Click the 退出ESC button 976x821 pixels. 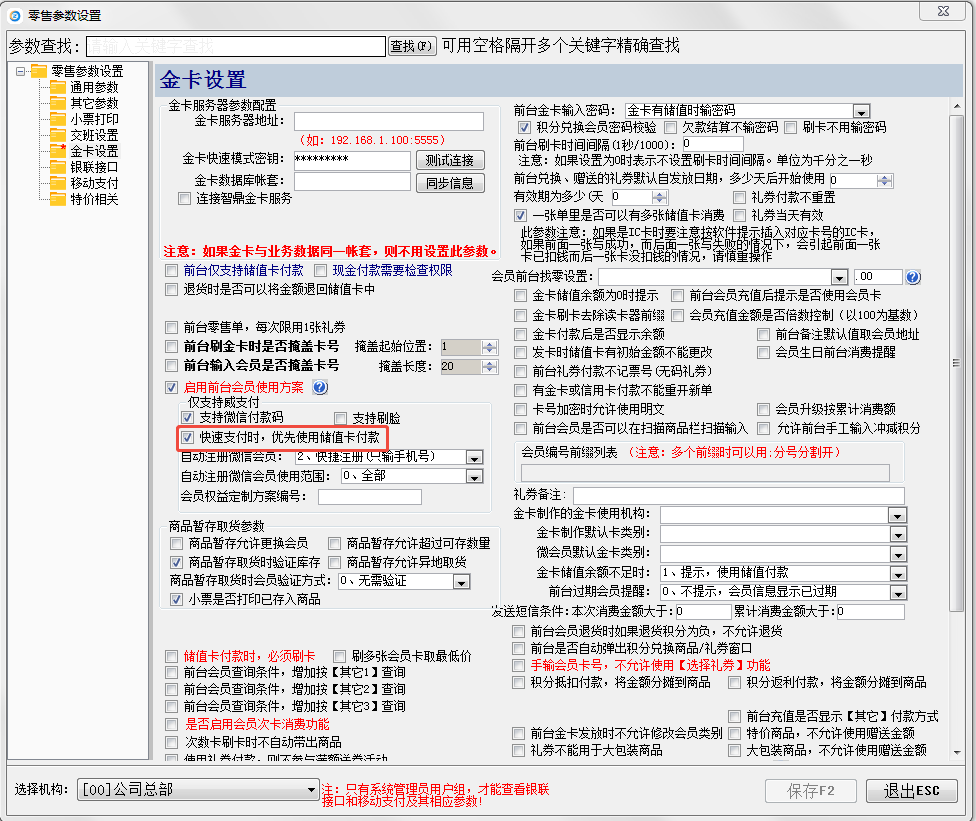pyautogui.click(x=911, y=791)
